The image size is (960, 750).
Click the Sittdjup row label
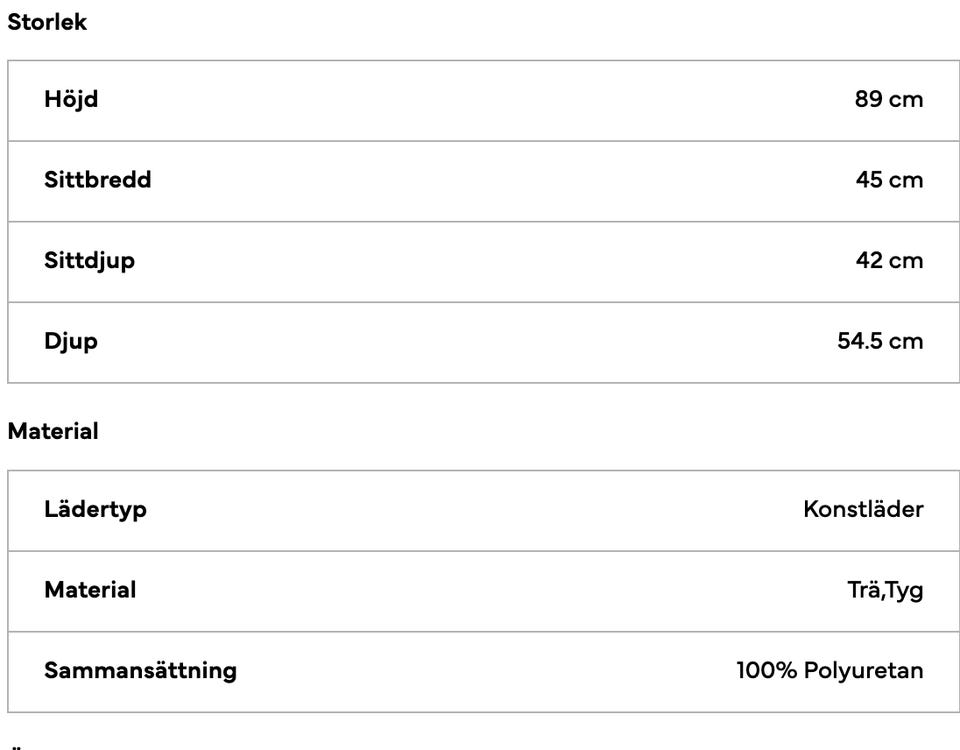89,261
